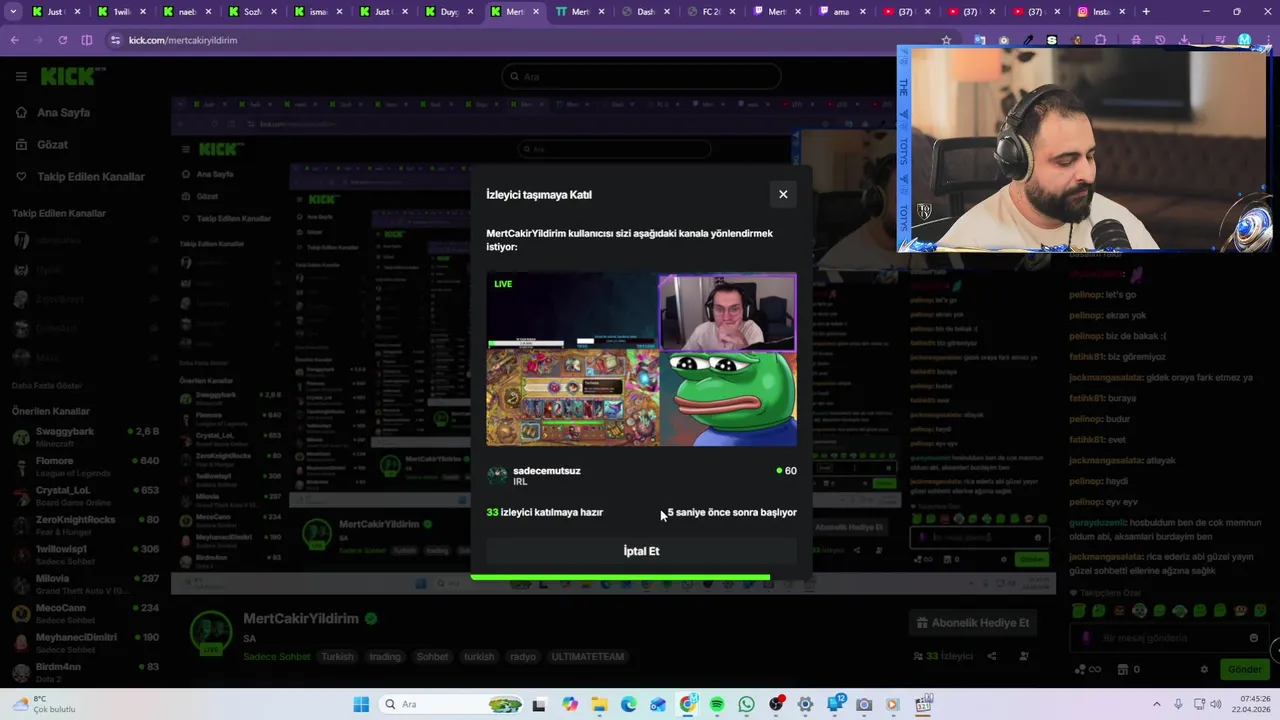Image resolution: width=1280 pixels, height=720 pixels.
Task: Close the İzleyici taşımaya Katıl dialog
Action: pyautogui.click(x=783, y=194)
